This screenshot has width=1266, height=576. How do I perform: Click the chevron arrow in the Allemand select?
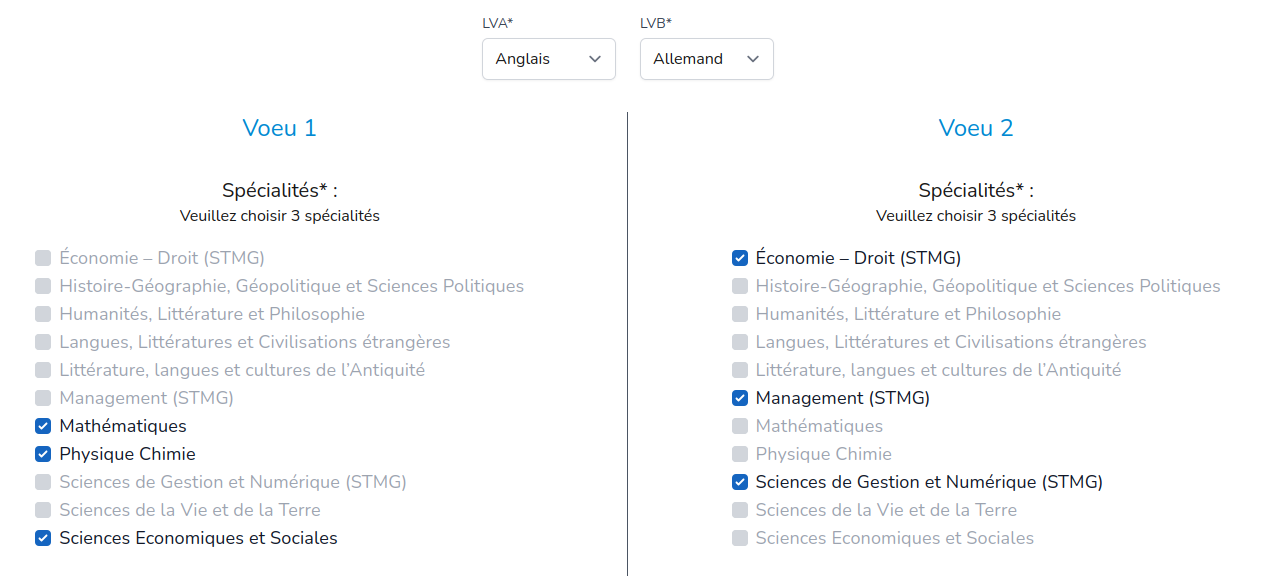pyautogui.click(x=753, y=59)
